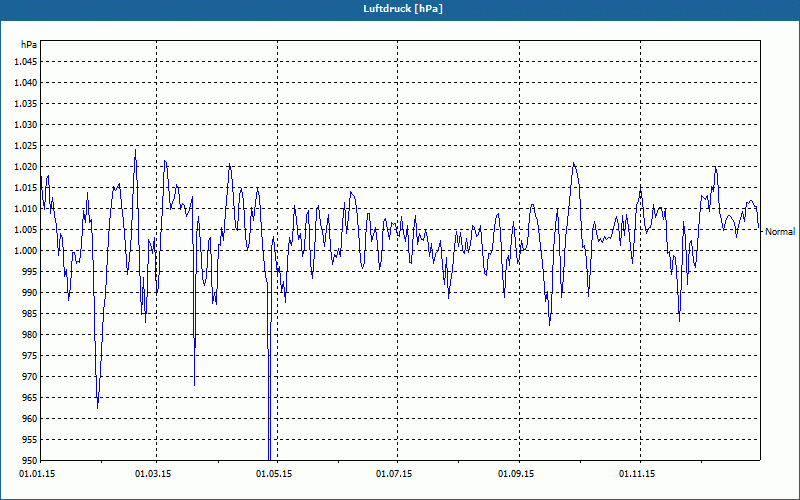Click the 995 y-axis value
This screenshot has height=500, width=800.
(30, 271)
